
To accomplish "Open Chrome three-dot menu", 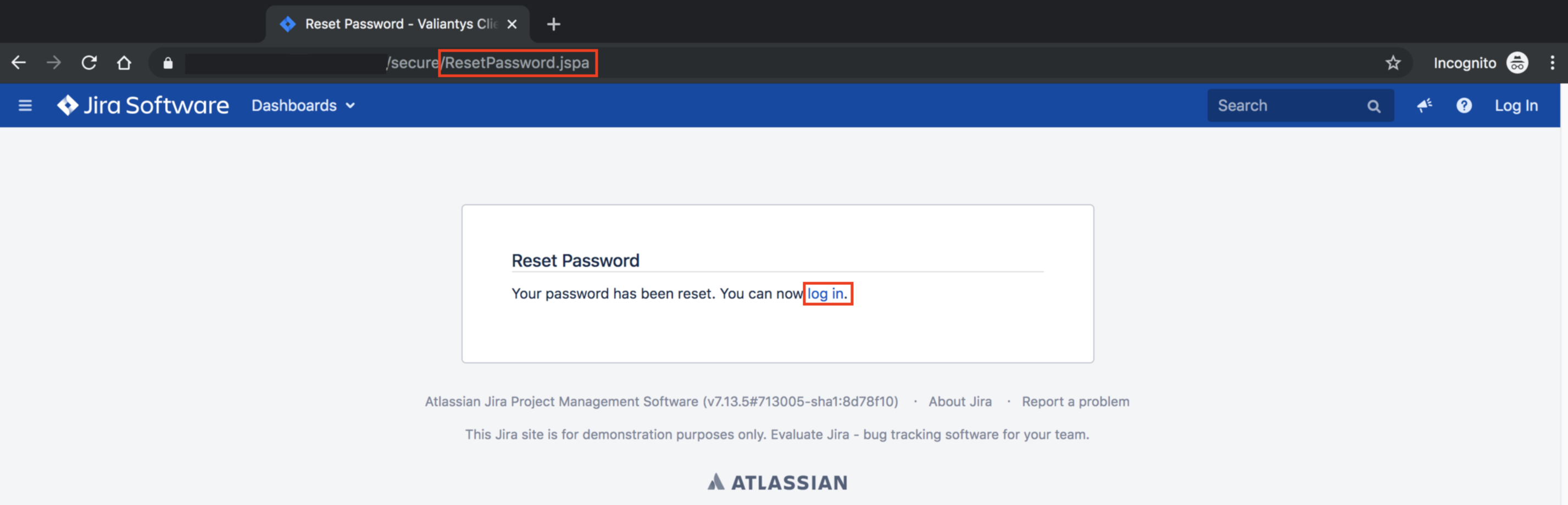I will click(1552, 63).
